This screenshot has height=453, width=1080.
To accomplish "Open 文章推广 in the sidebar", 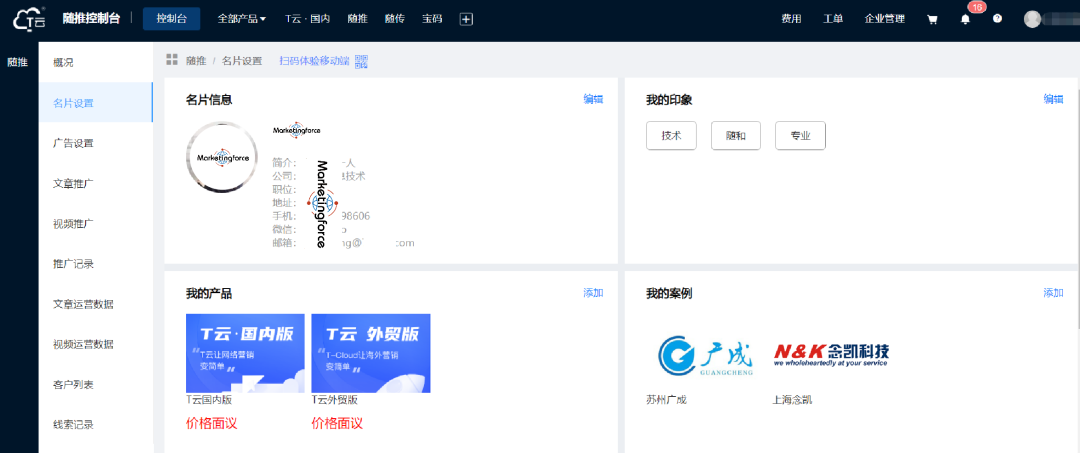I will tap(73, 184).
